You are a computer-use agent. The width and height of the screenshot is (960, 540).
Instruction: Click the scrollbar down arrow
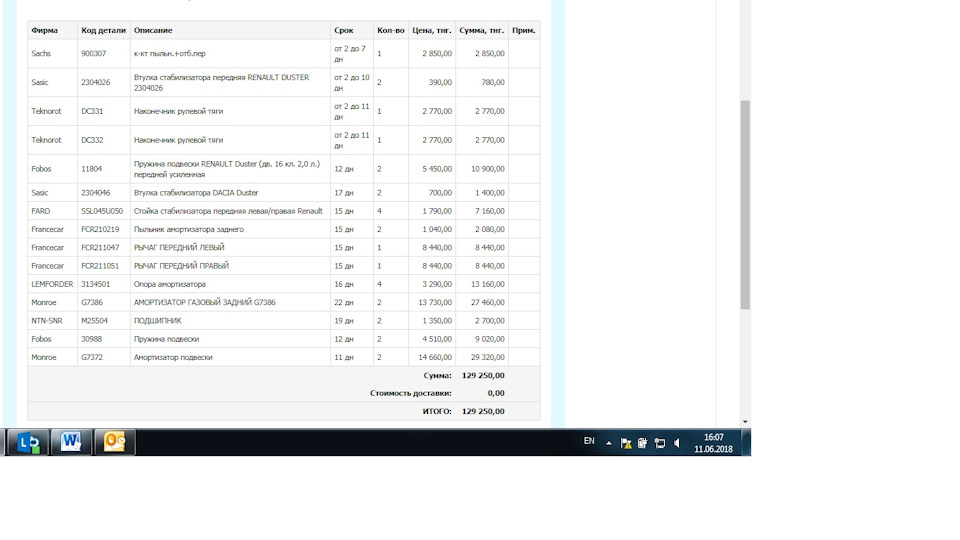point(745,421)
